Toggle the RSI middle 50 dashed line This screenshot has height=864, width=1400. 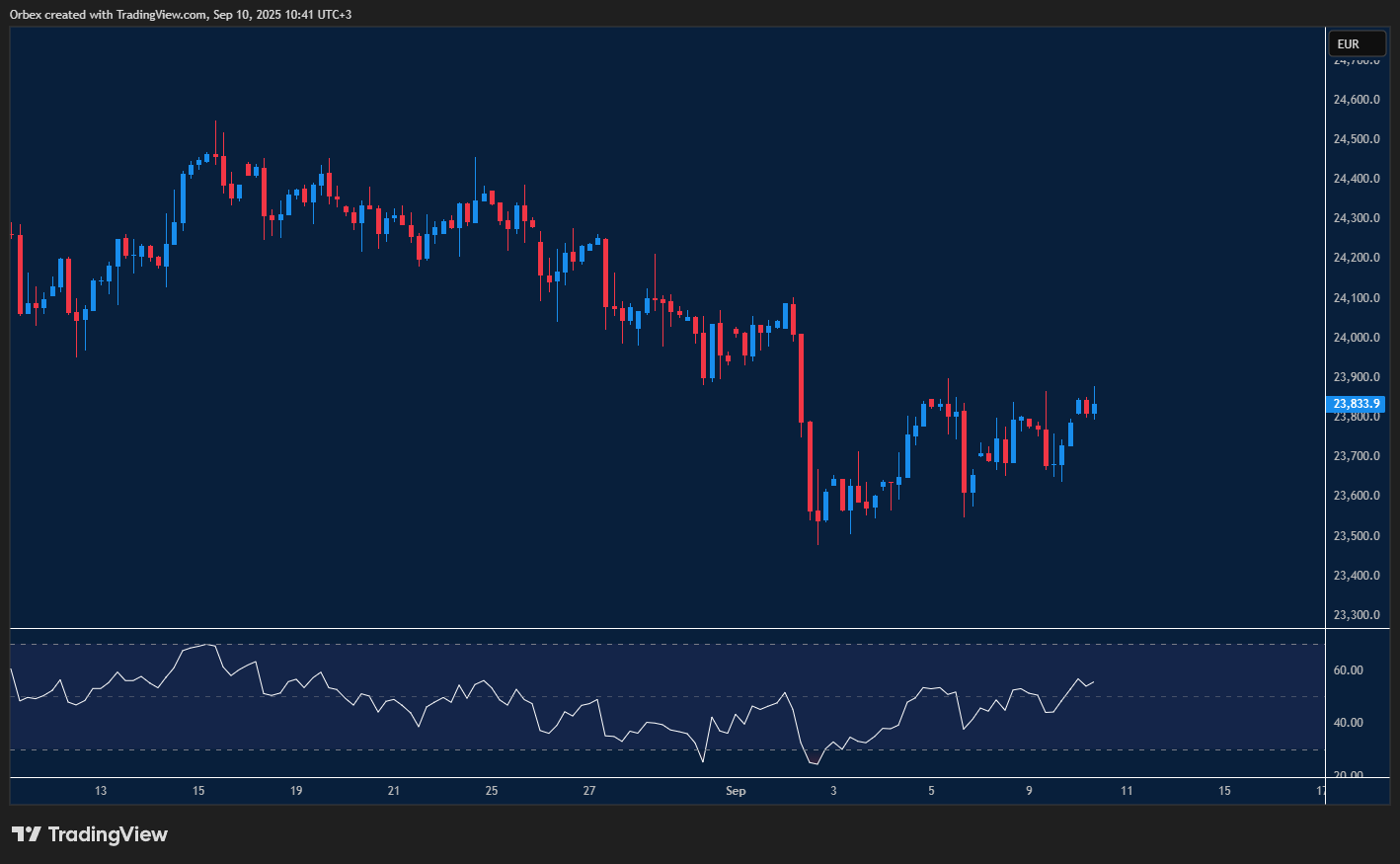coord(661,696)
